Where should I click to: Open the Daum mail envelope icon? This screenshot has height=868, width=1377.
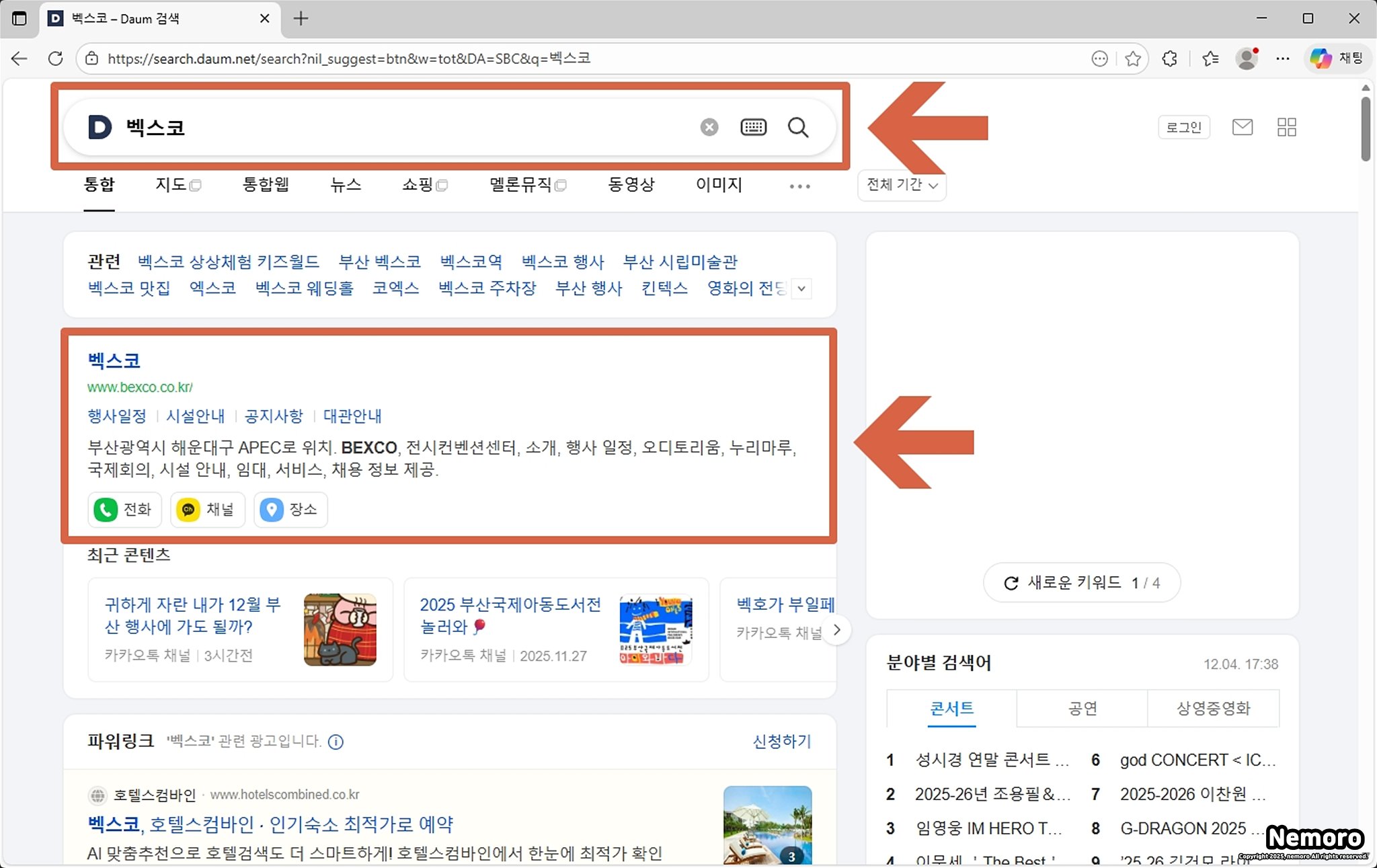coord(1242,127)
